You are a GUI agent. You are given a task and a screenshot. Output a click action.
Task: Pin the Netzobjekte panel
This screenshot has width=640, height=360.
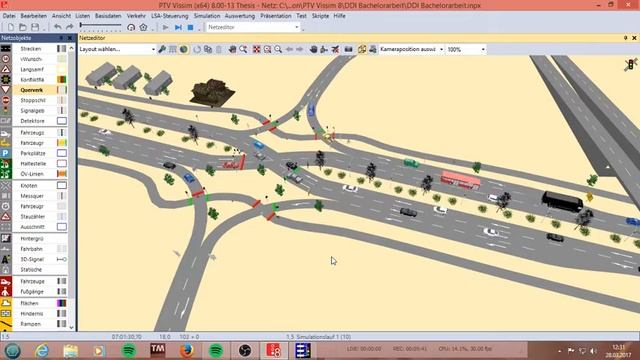pyautogui.click(x=62, y=38)
